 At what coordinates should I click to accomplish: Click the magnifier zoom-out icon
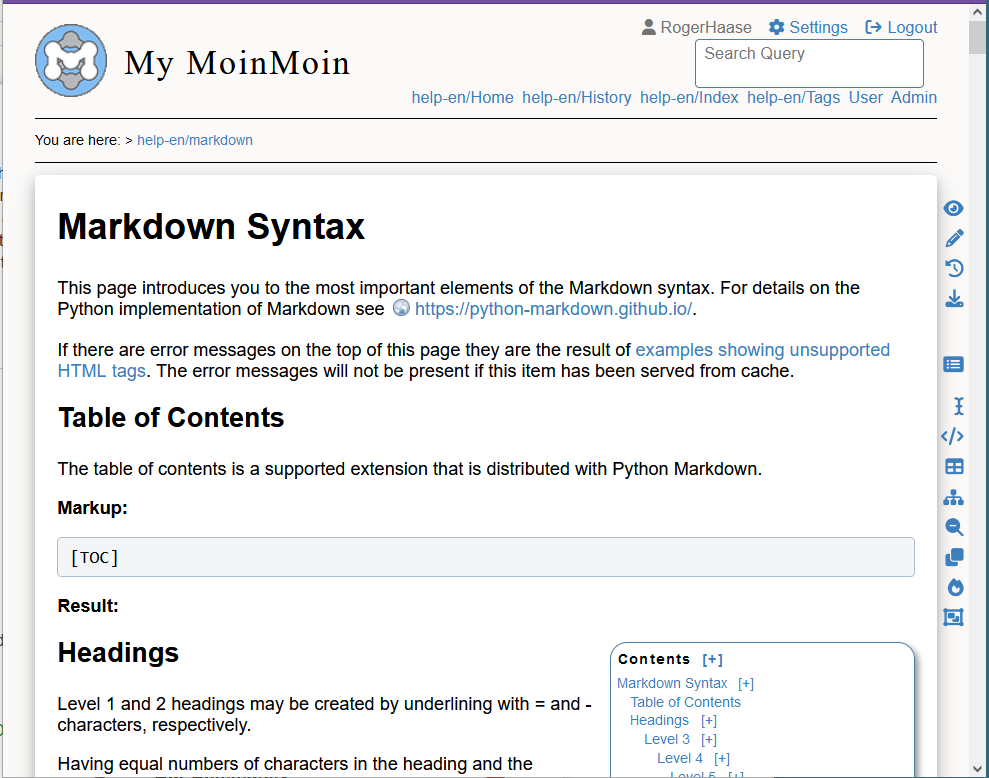pyautogui.click(x=954, y=527)
